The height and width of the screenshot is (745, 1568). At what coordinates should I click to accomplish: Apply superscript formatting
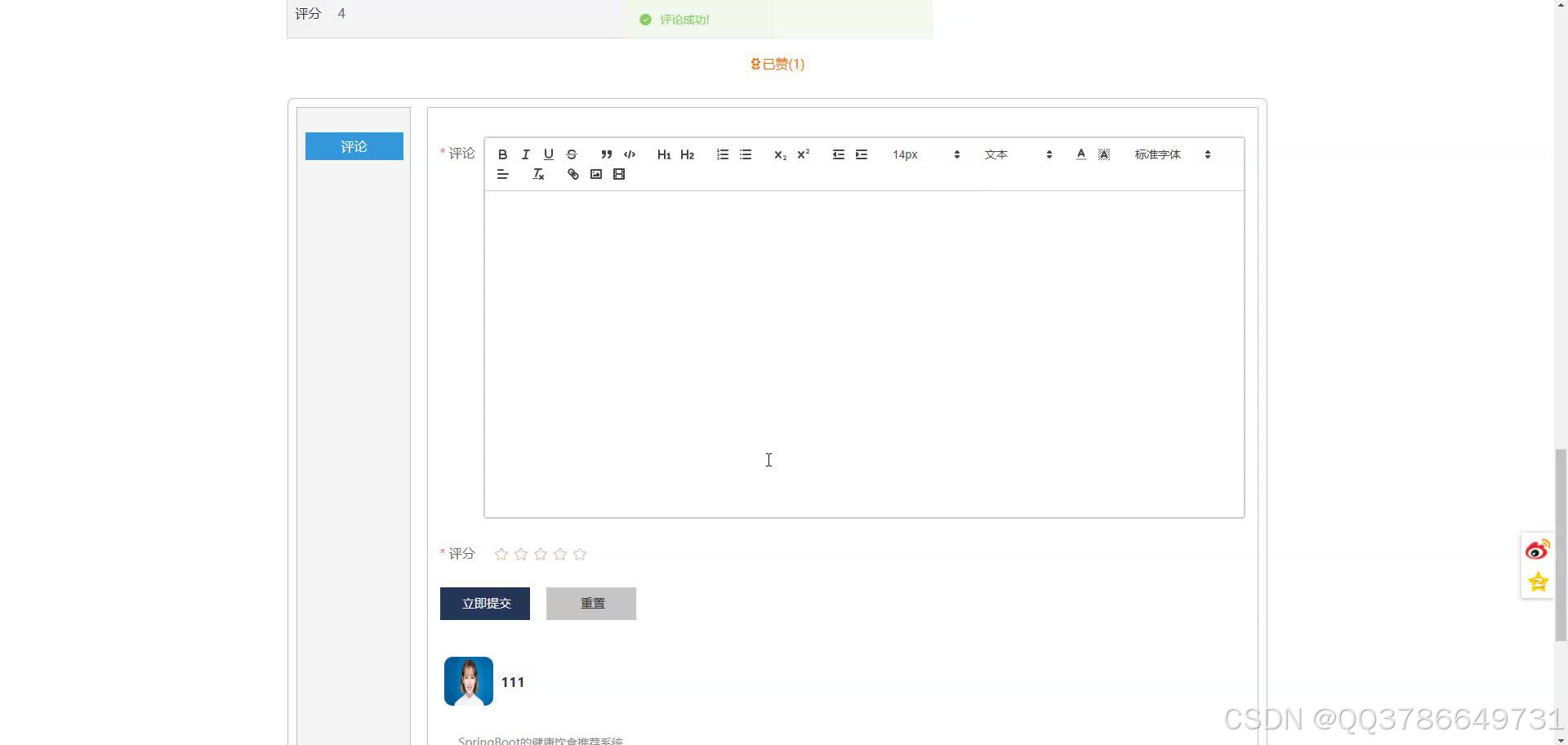(804, 154)
